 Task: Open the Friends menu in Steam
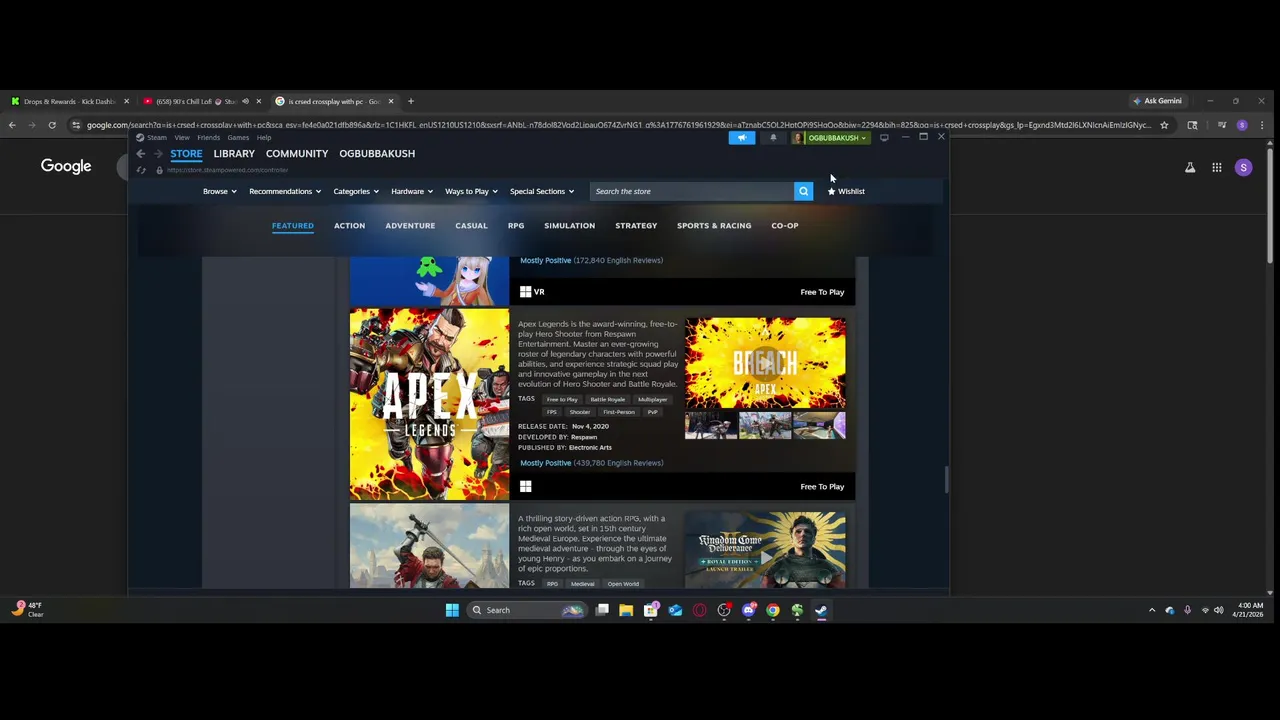(x=208, y=138)
